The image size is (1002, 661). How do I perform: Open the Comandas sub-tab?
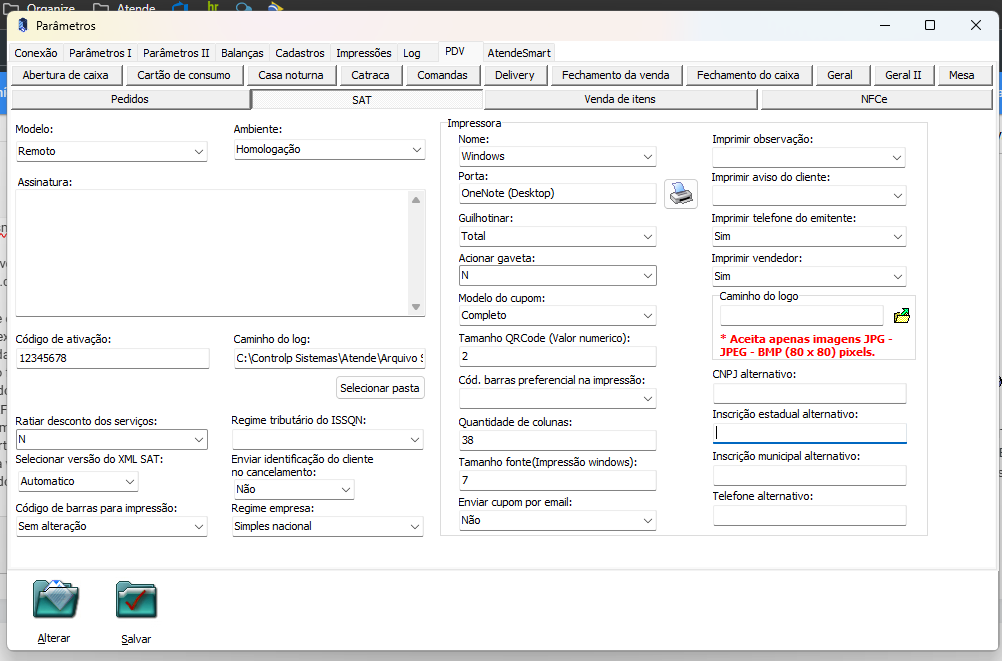442,75
